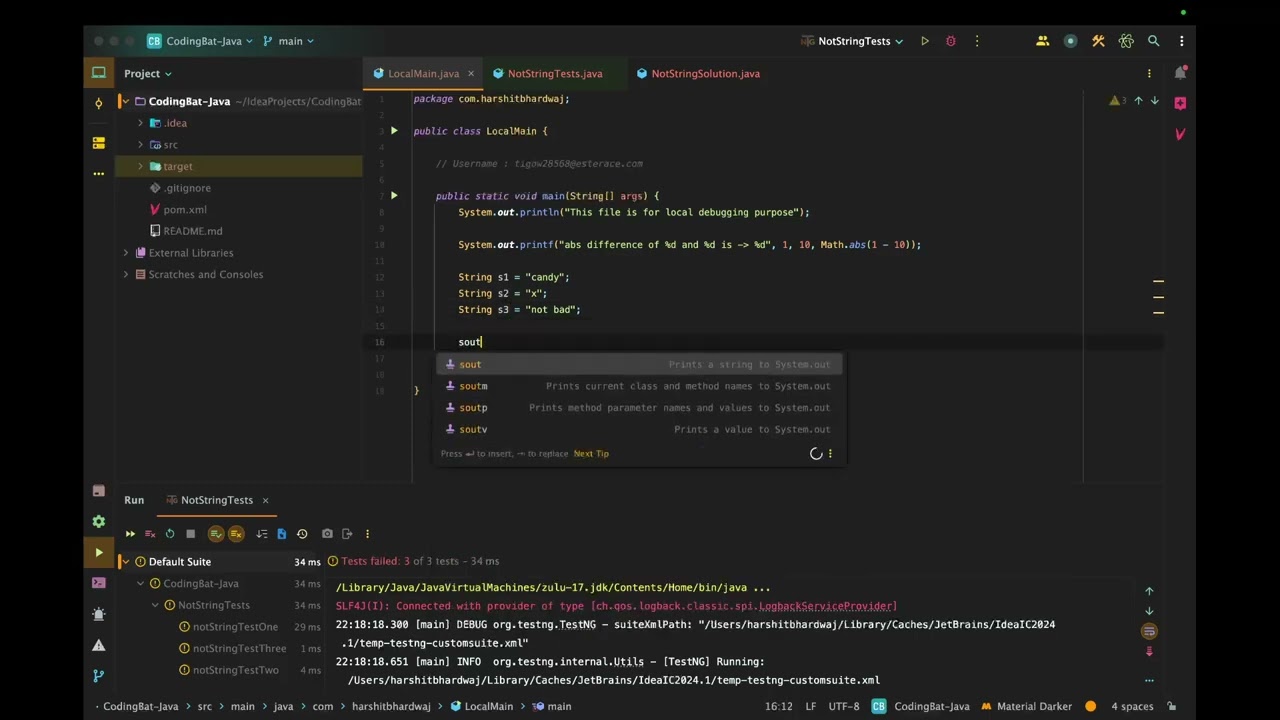Collapse the NotStringTests test node
The height and width of the screenshot is (720, 1280).
point(155,605)
